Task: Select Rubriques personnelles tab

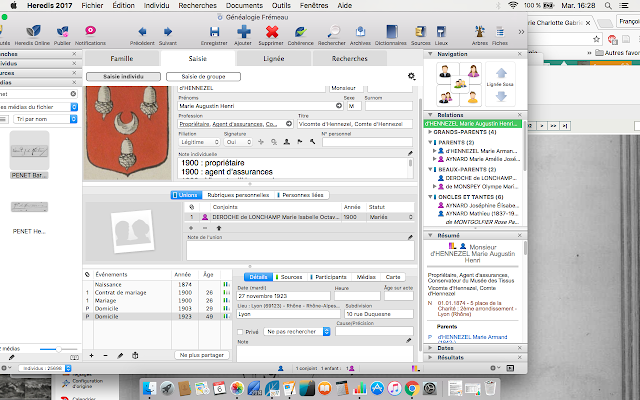Action: click(238, 195)
